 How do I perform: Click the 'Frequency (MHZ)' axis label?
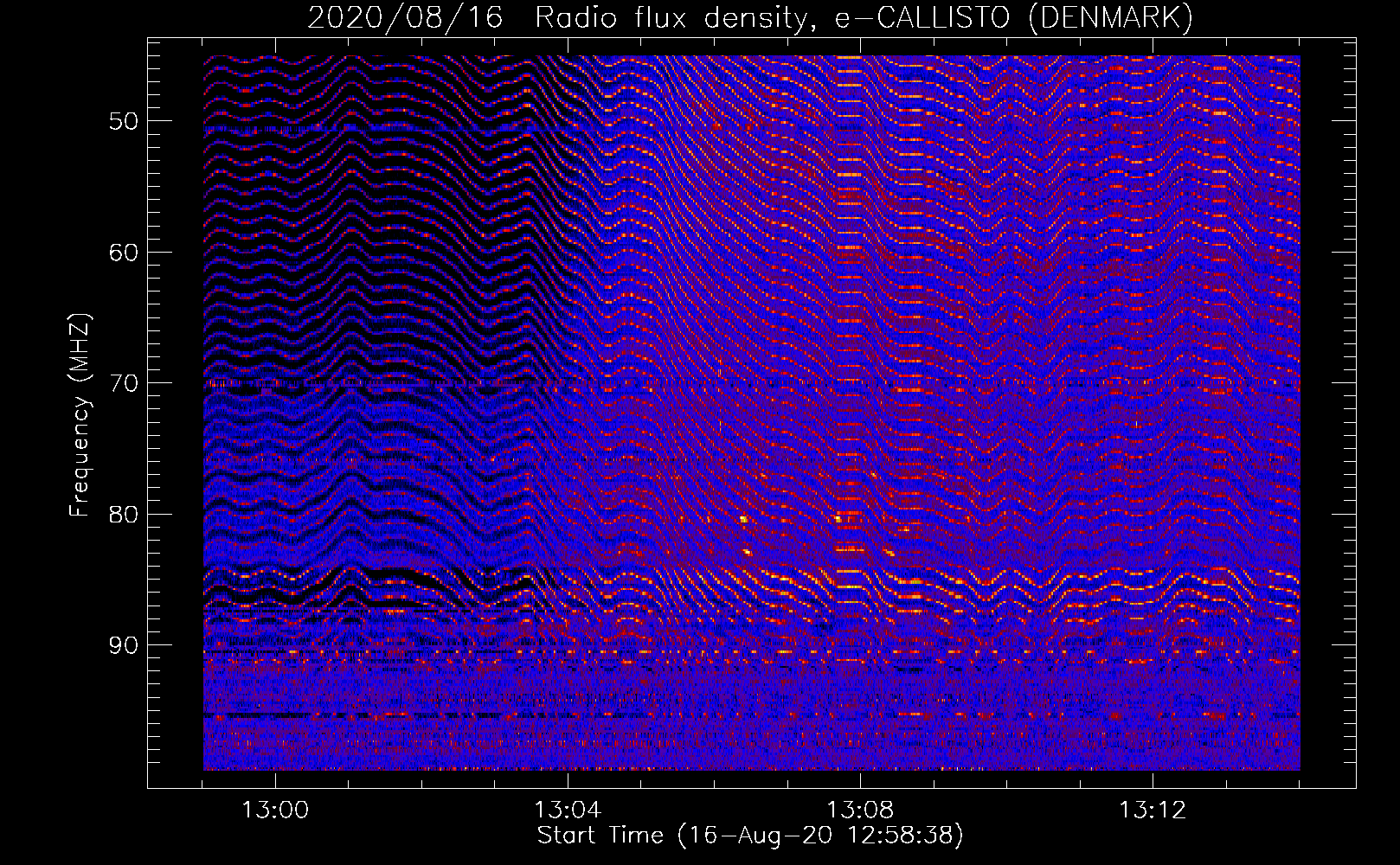[x=80, y=415]
